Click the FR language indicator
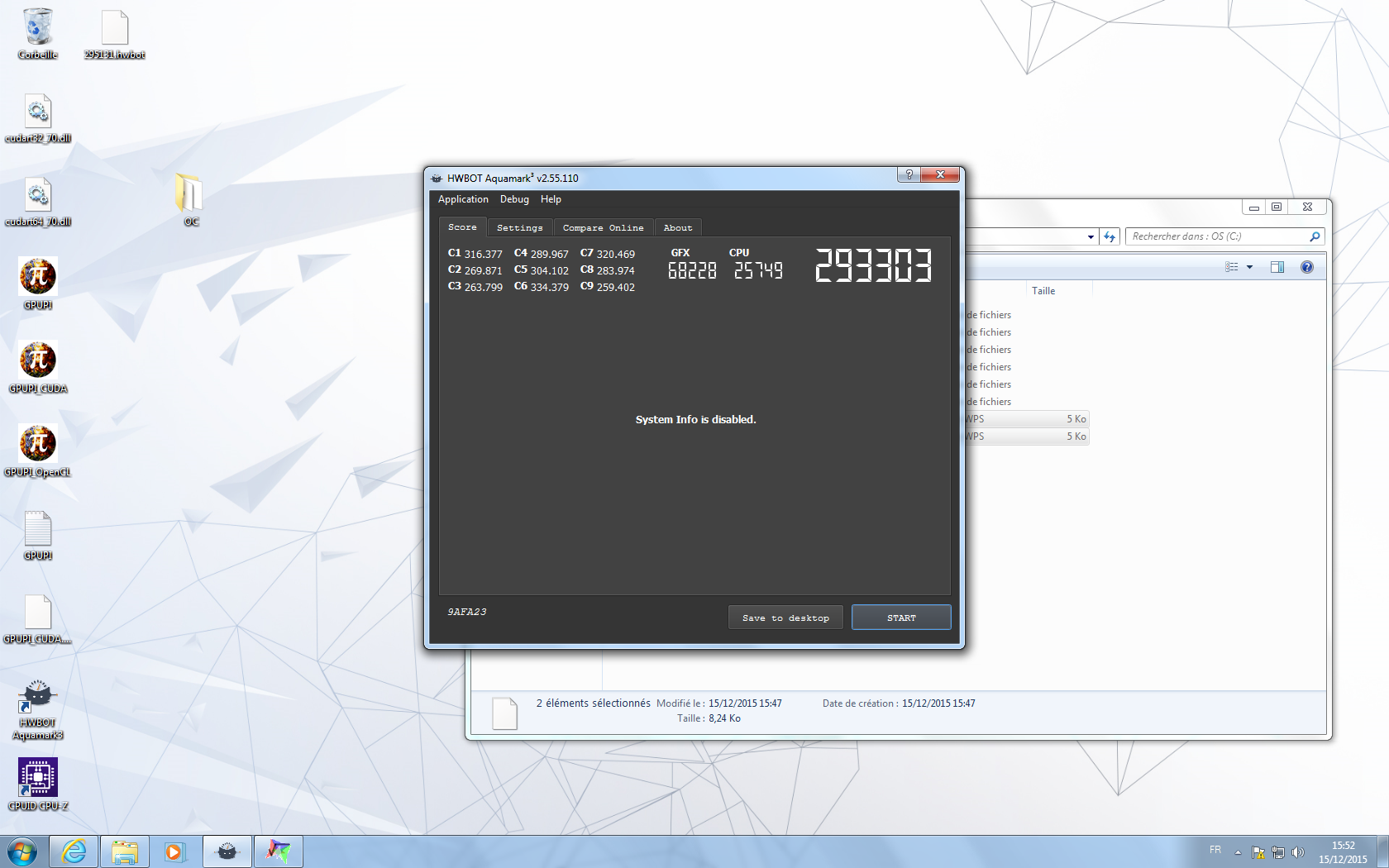Viewport: 1389px width, 868px height. tap(1215, 850)
